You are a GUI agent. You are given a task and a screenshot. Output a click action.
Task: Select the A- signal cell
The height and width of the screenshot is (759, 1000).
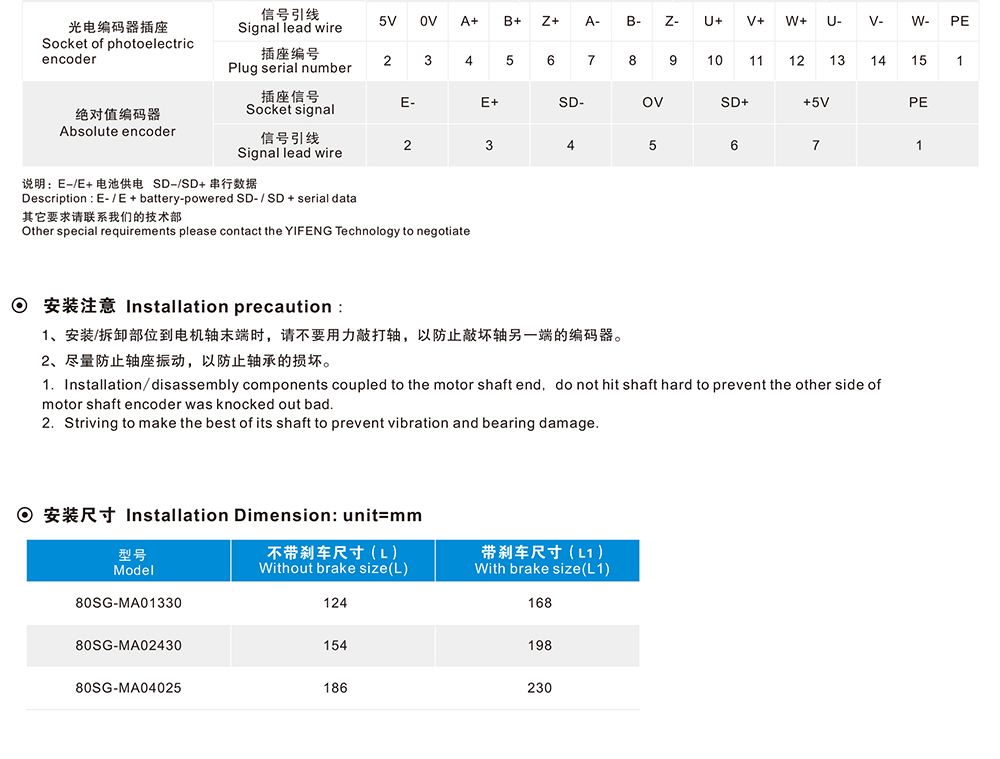[592, 21]
